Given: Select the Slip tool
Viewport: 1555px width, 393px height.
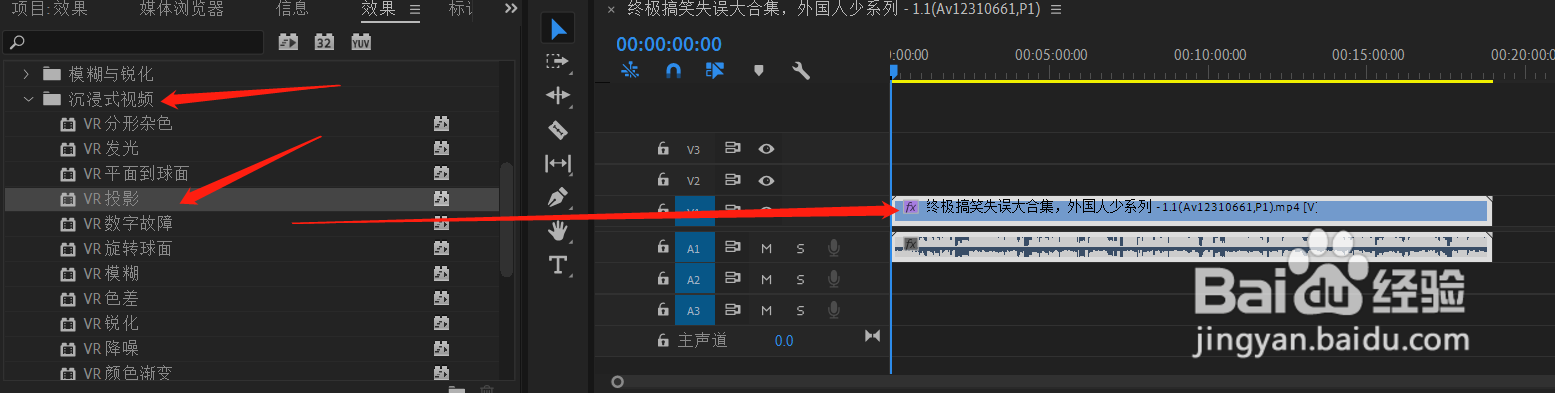Looking at the screenshot, I should coord(558,163).
